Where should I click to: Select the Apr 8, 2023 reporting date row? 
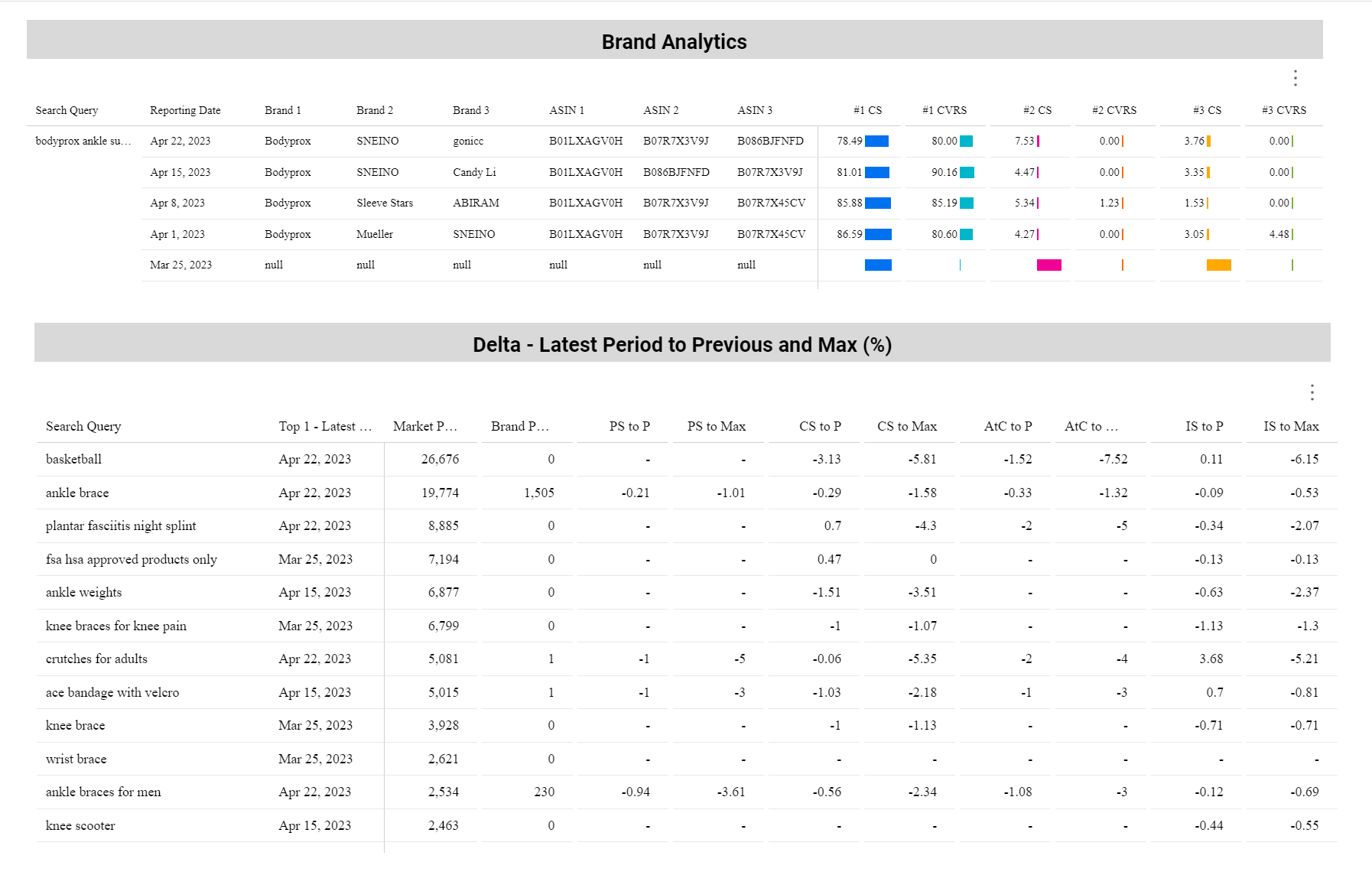pos(732,203)
